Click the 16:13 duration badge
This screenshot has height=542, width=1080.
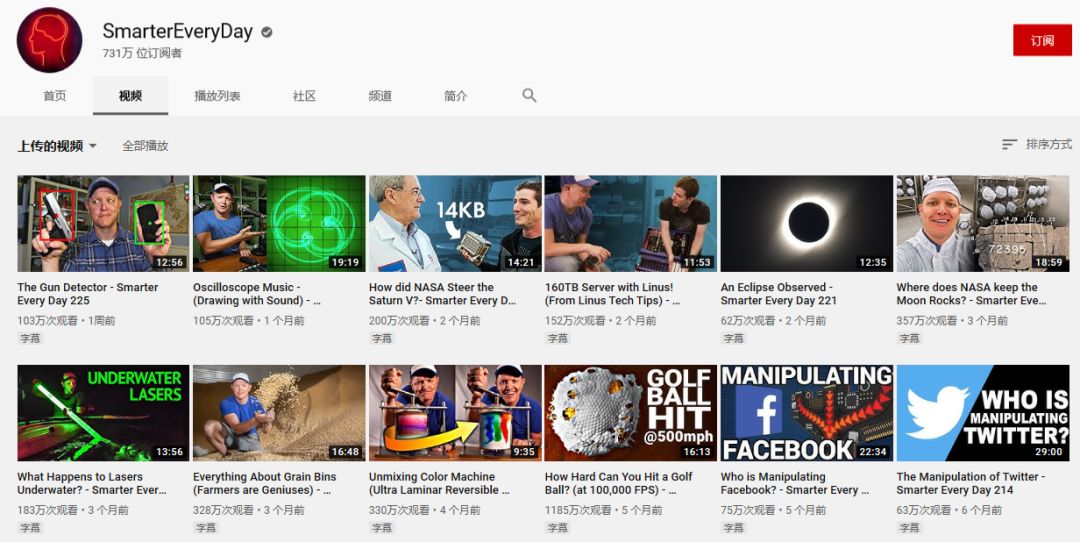pyautogui.click(x=697, y=452)
